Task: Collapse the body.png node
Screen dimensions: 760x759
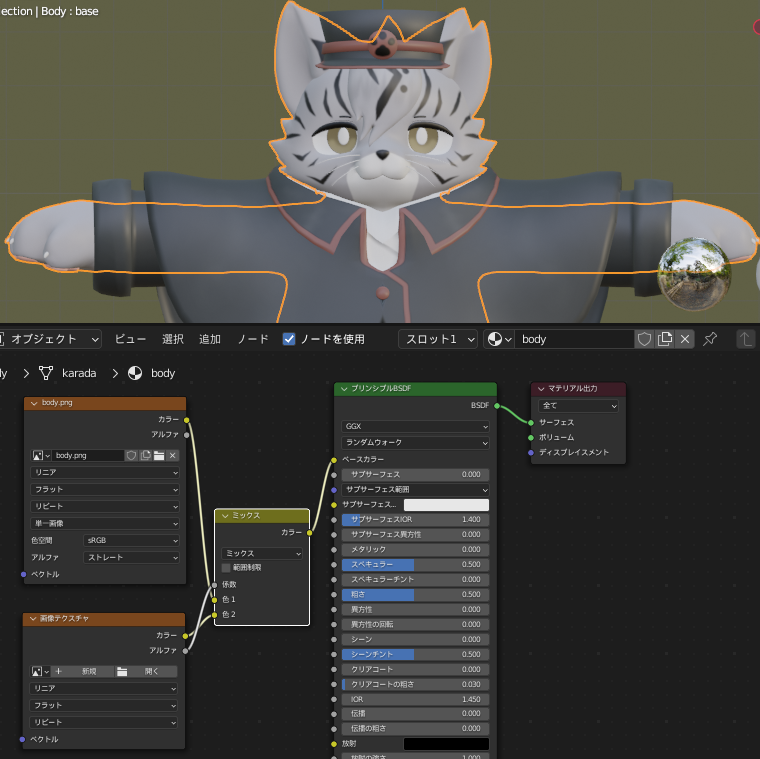Action: tap(34, 403)
